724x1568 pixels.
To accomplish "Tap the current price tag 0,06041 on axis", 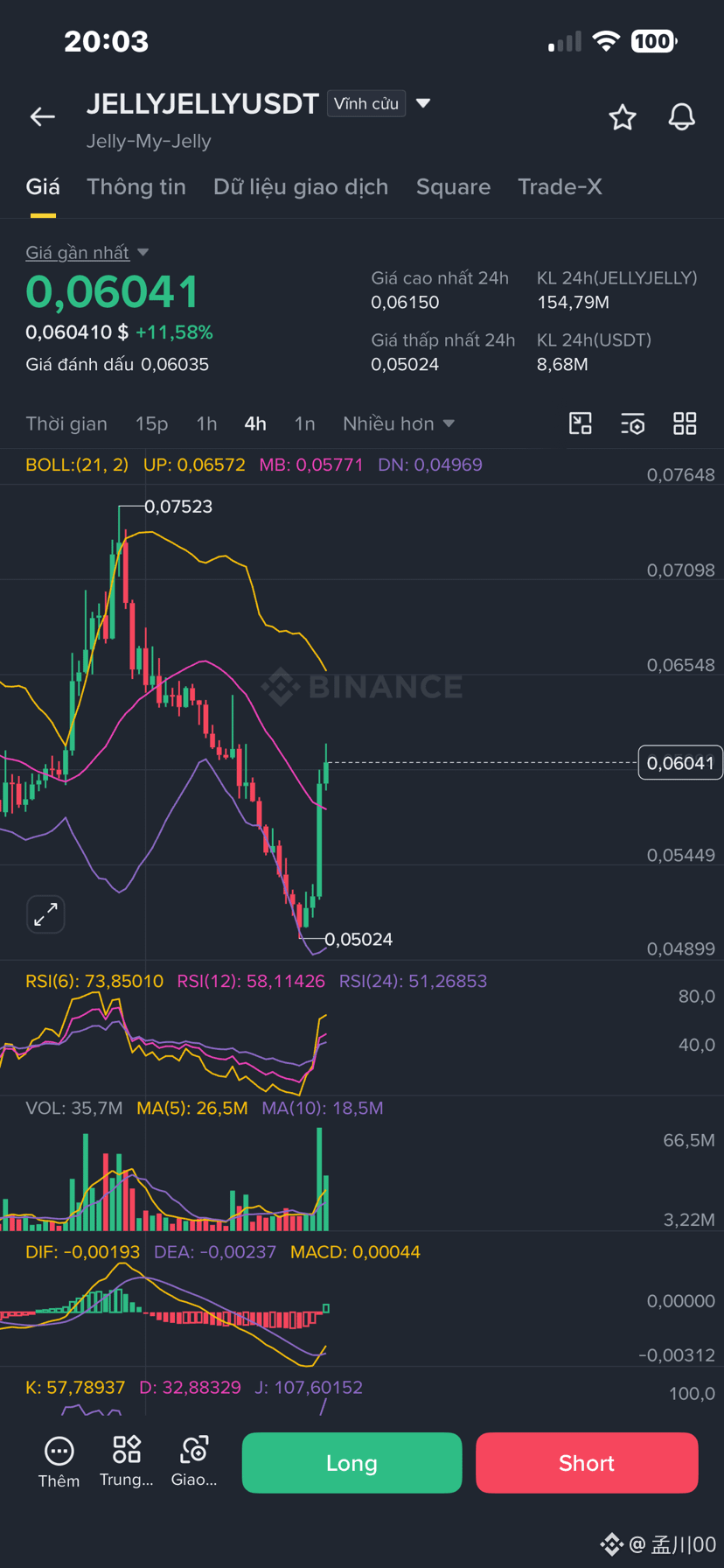I will [x=680, y=763].
